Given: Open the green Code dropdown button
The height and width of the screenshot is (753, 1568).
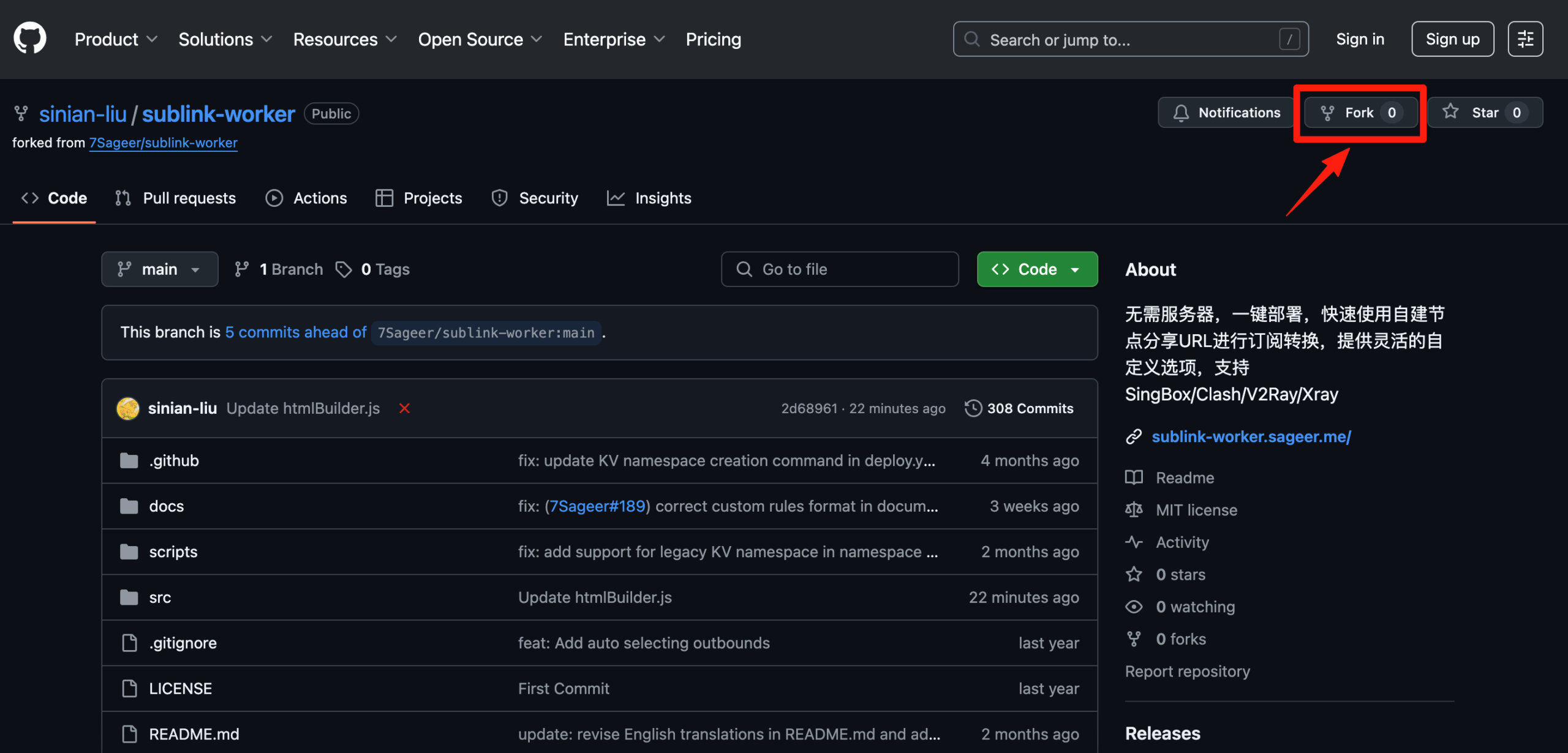Looking at the screenshot, I should [x=1037, y=269].
